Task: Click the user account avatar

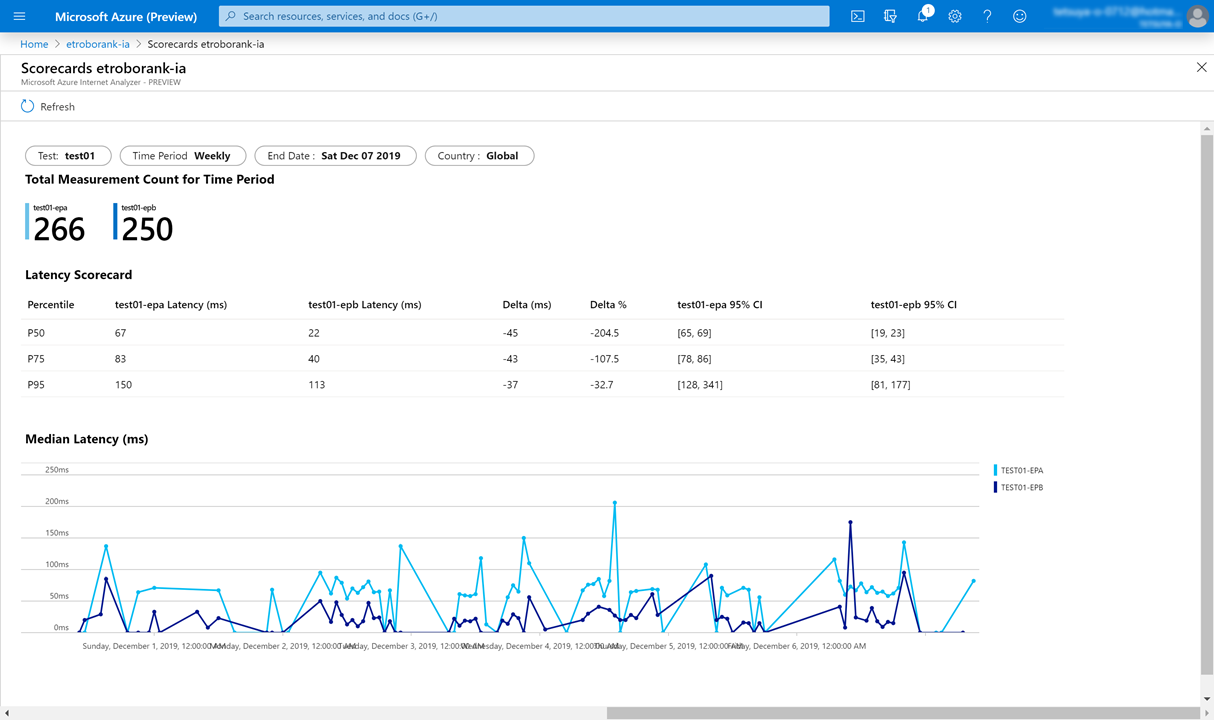Action: click(x=1196, y=16)
